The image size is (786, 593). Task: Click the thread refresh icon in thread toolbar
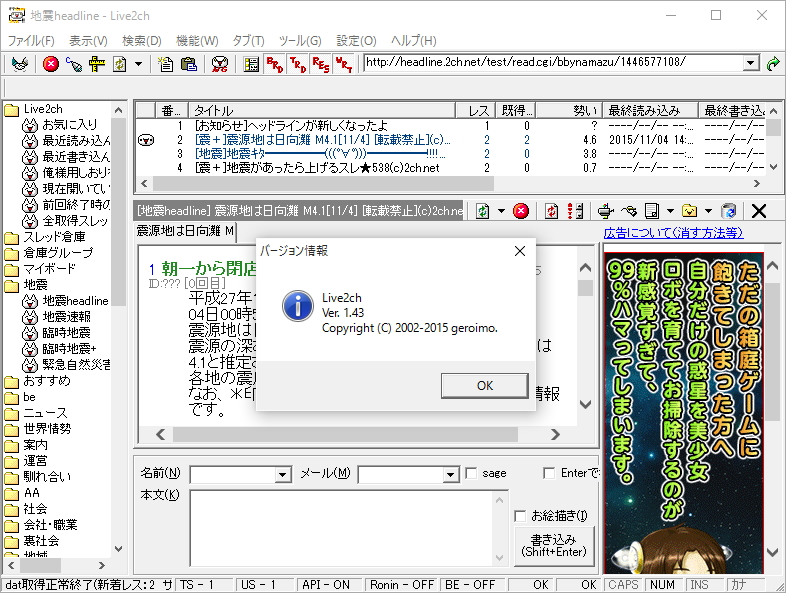pyautogui.click(x=482, y=211)
